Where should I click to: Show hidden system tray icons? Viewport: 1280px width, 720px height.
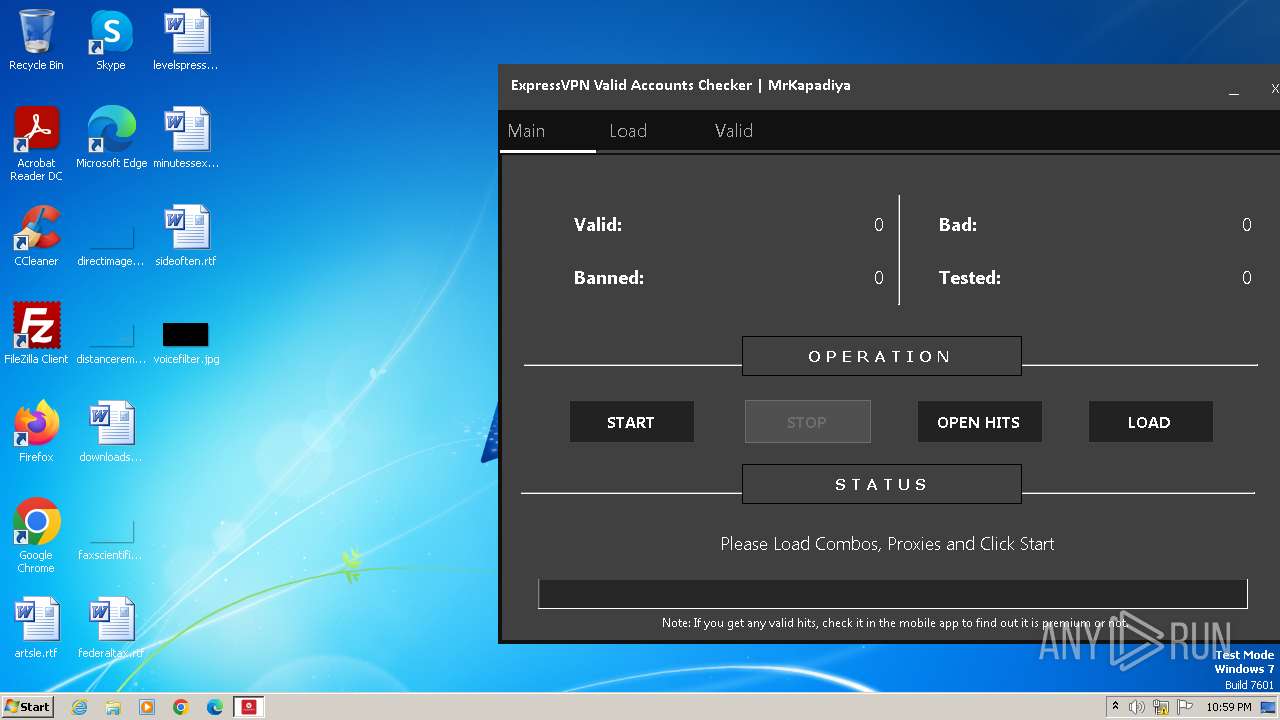[x=1115, y=707]
